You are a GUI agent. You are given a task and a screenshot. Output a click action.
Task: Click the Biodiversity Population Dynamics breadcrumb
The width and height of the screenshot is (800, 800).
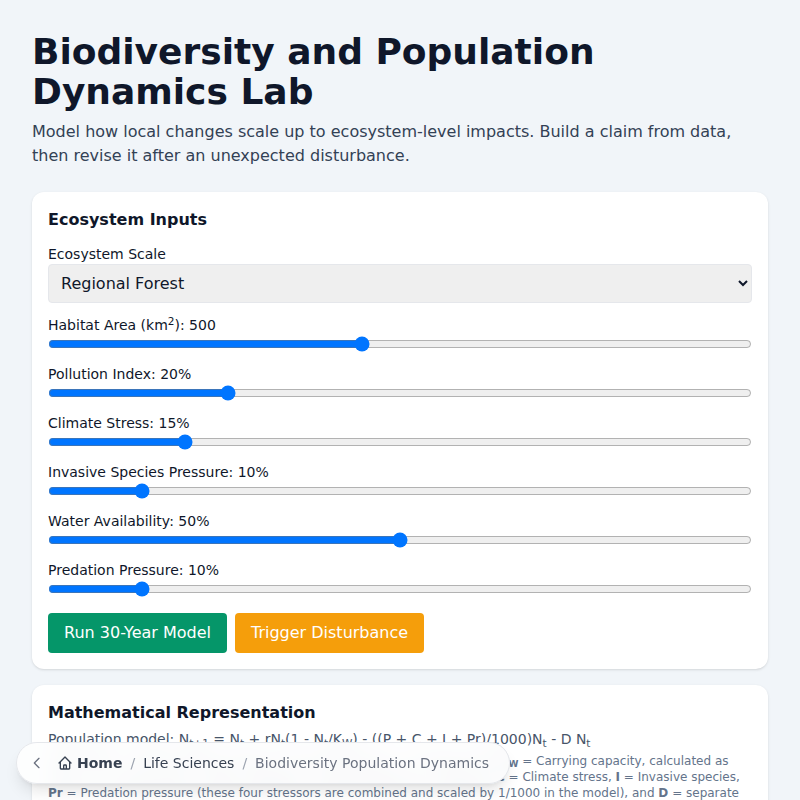(371, 763)
